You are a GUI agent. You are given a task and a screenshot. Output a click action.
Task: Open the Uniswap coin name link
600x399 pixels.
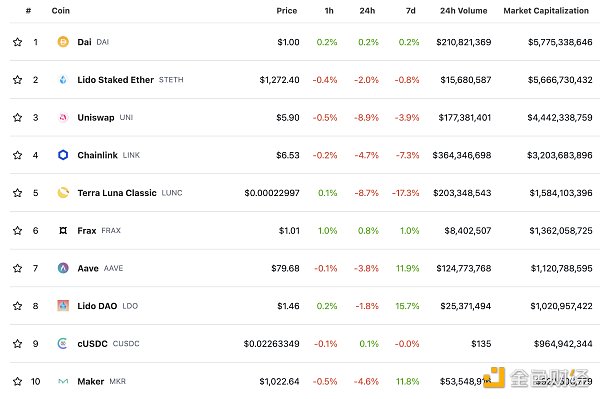click(96, 117)
